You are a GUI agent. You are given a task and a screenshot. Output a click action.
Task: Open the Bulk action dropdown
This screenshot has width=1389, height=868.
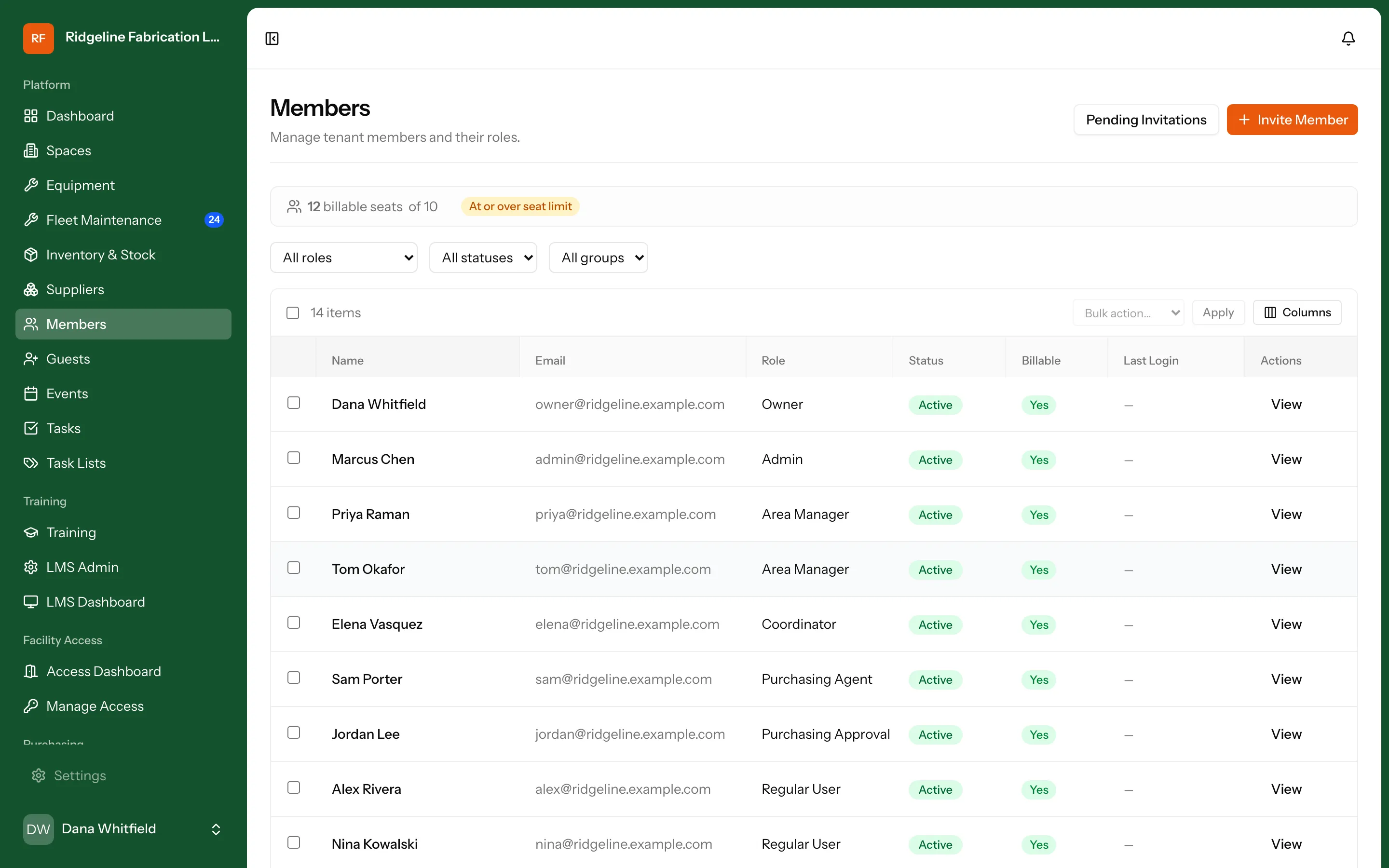[1129, 313]
